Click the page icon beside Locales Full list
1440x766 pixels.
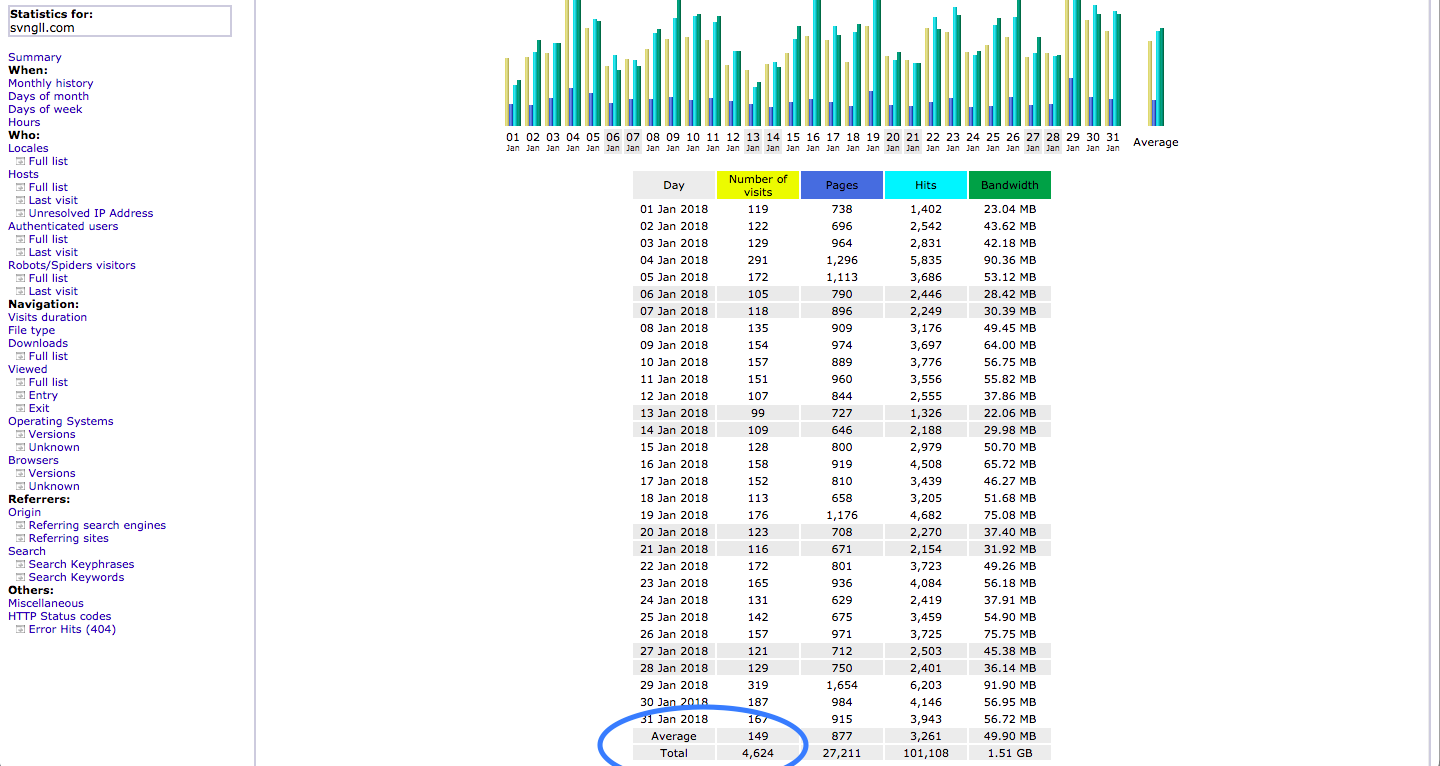tap(21, 161)
